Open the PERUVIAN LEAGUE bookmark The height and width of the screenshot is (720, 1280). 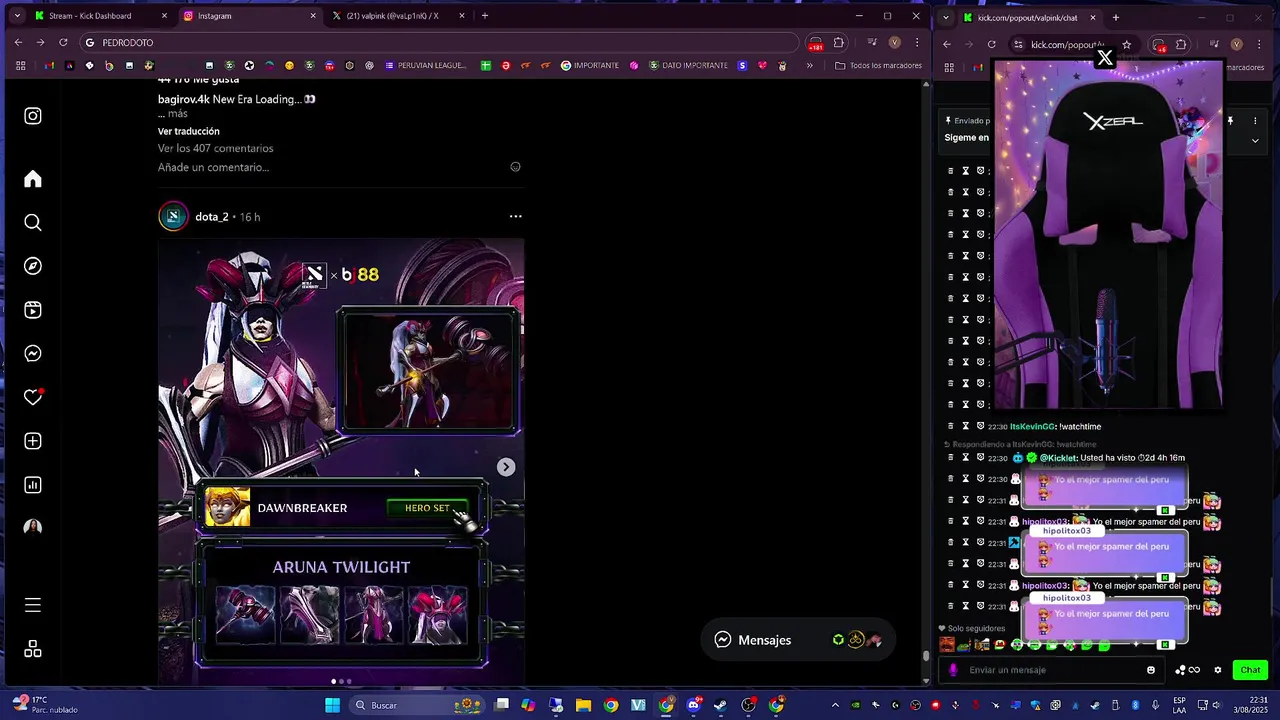coord(425,66)
